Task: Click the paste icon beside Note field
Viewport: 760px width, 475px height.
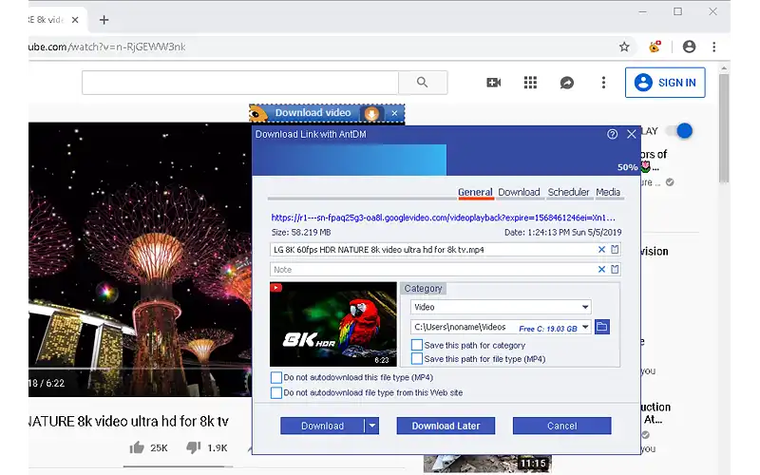Action: tap(615, 269)
